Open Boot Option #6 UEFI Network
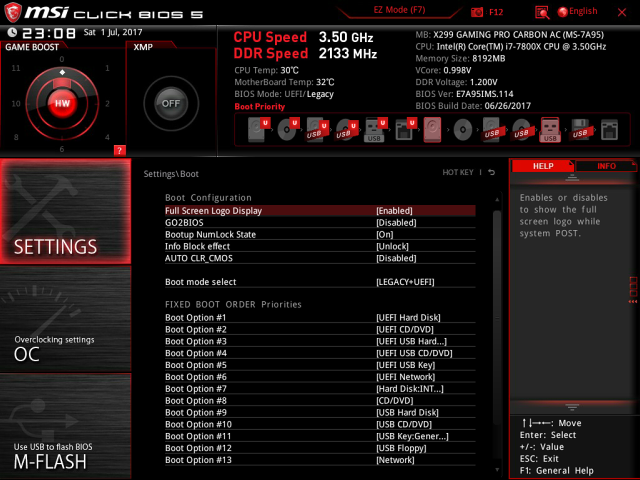Image resolution: width=640 pixels, height=480 pixels. point(320,376)
